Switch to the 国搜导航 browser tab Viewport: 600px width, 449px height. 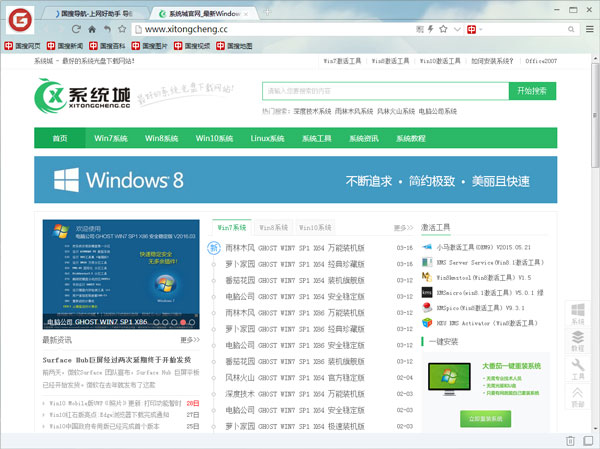(94, 14)
